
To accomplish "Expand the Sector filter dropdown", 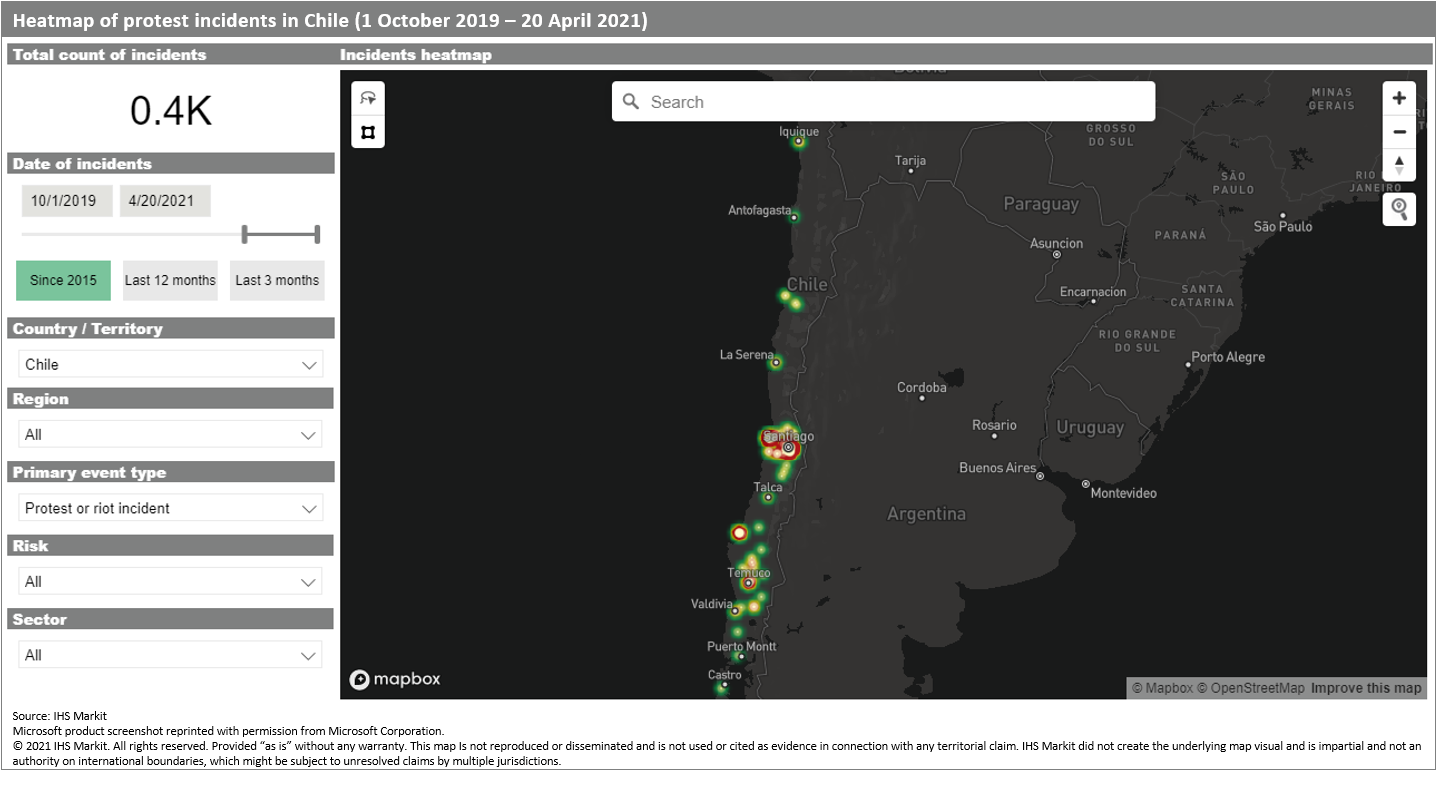I will click(x=171, y=655).
